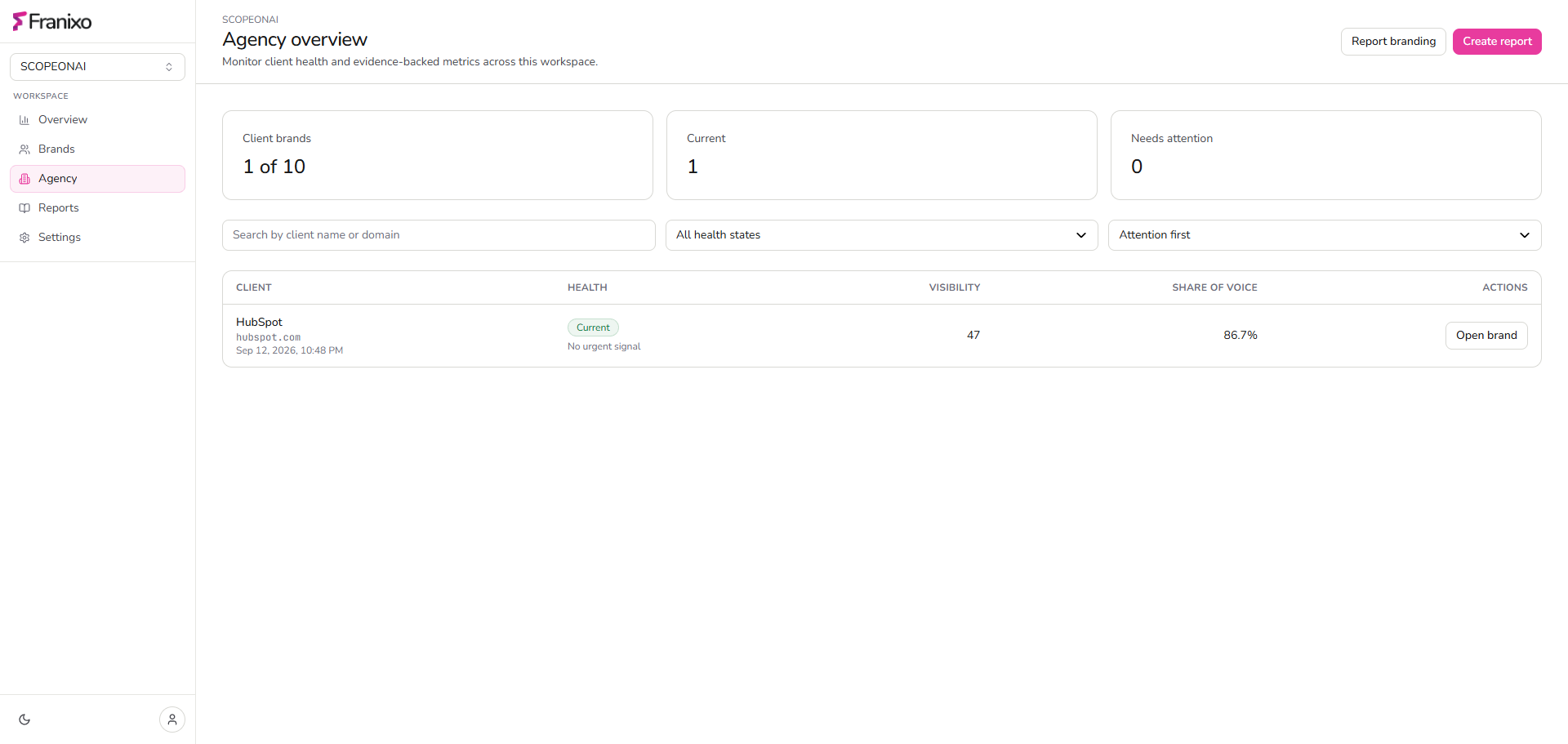Click the Current summary card
The height and width of the screenshot is (744, 1568).
coord(882,155)
